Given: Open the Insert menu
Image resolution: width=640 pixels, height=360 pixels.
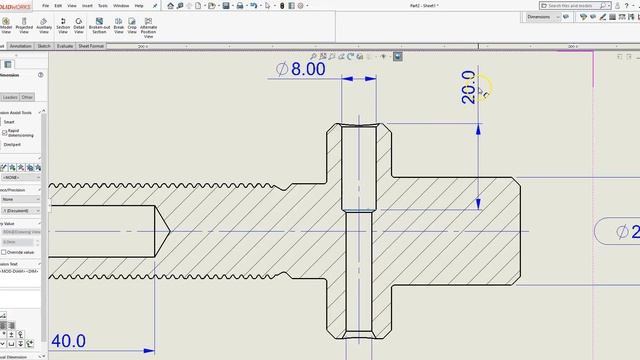Looking at the screenshot, I should (87, 6).
